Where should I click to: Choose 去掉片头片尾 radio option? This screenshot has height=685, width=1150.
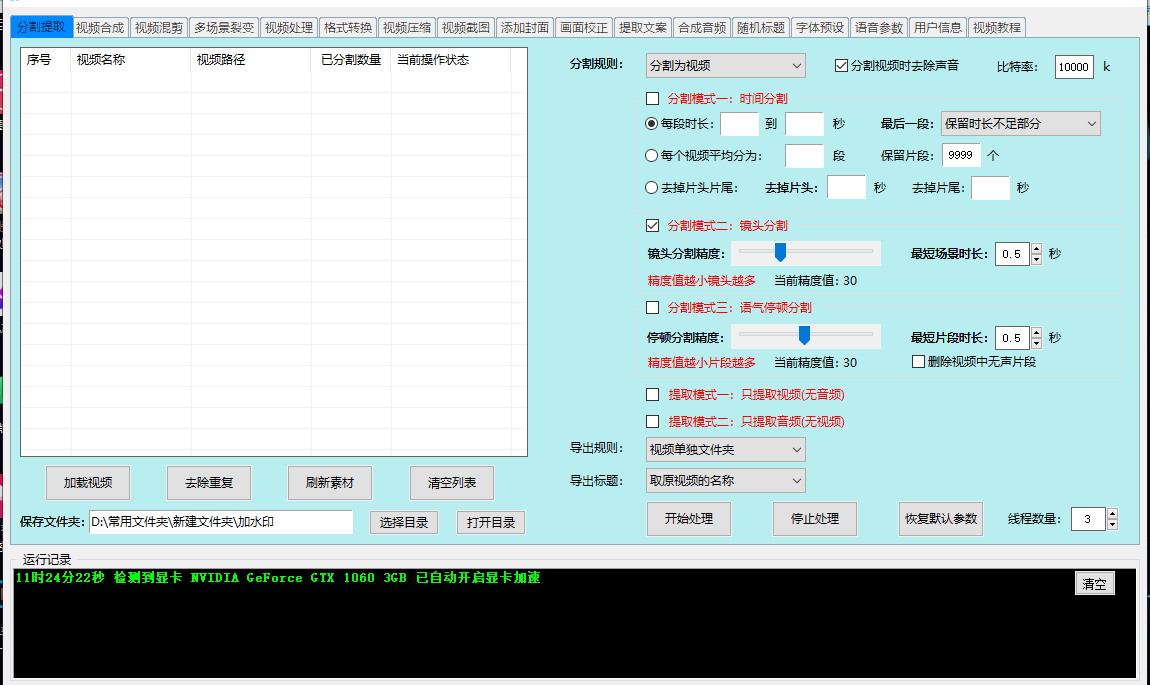coord(652,187)
